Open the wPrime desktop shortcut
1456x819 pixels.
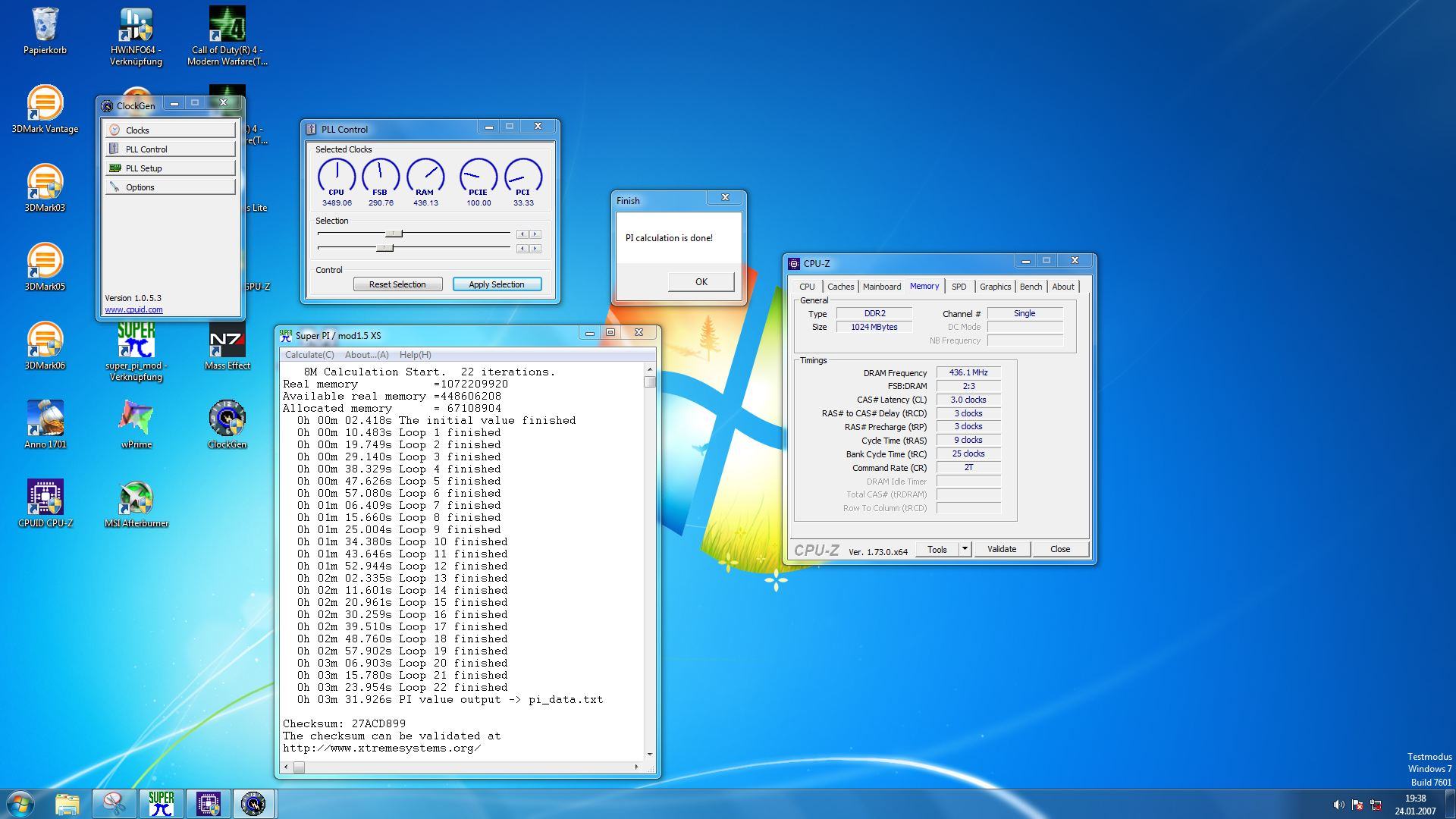pyautogui.click(x=136, y=419)
